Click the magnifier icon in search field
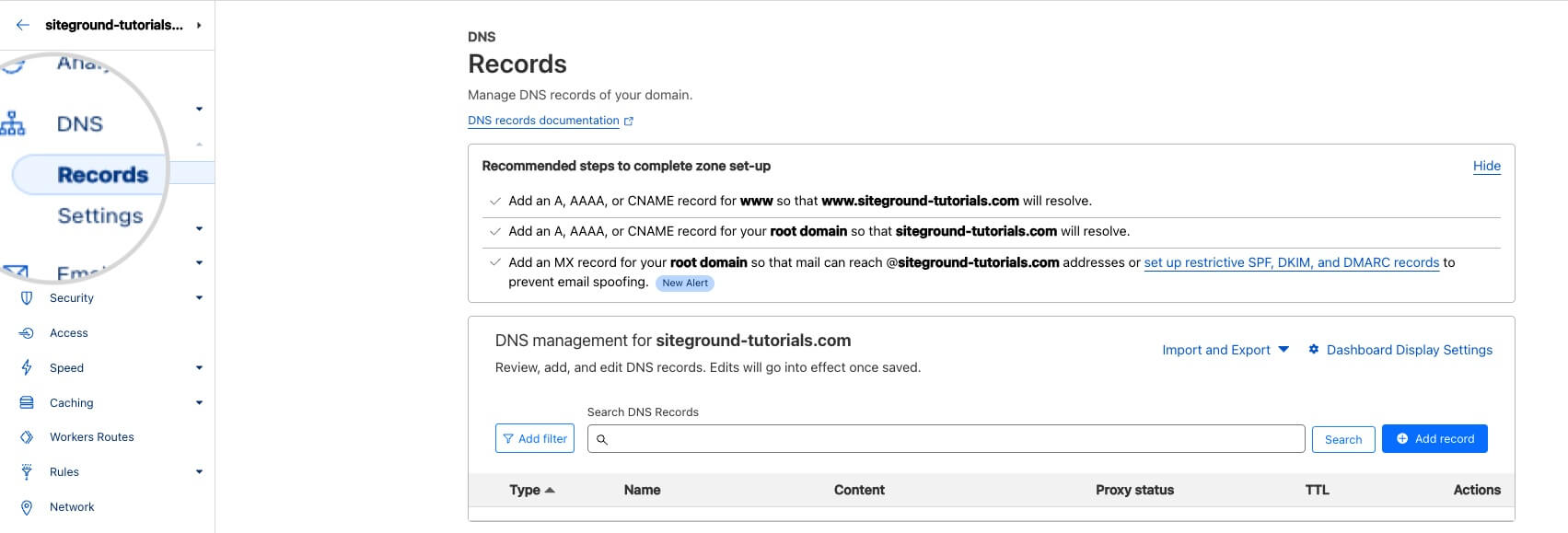 point(602,439)
